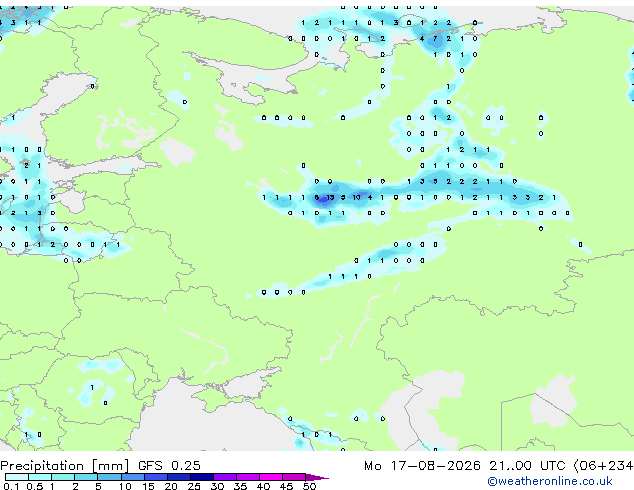Click the 'Mo 17-08-2026' date text

pos(422,466)
